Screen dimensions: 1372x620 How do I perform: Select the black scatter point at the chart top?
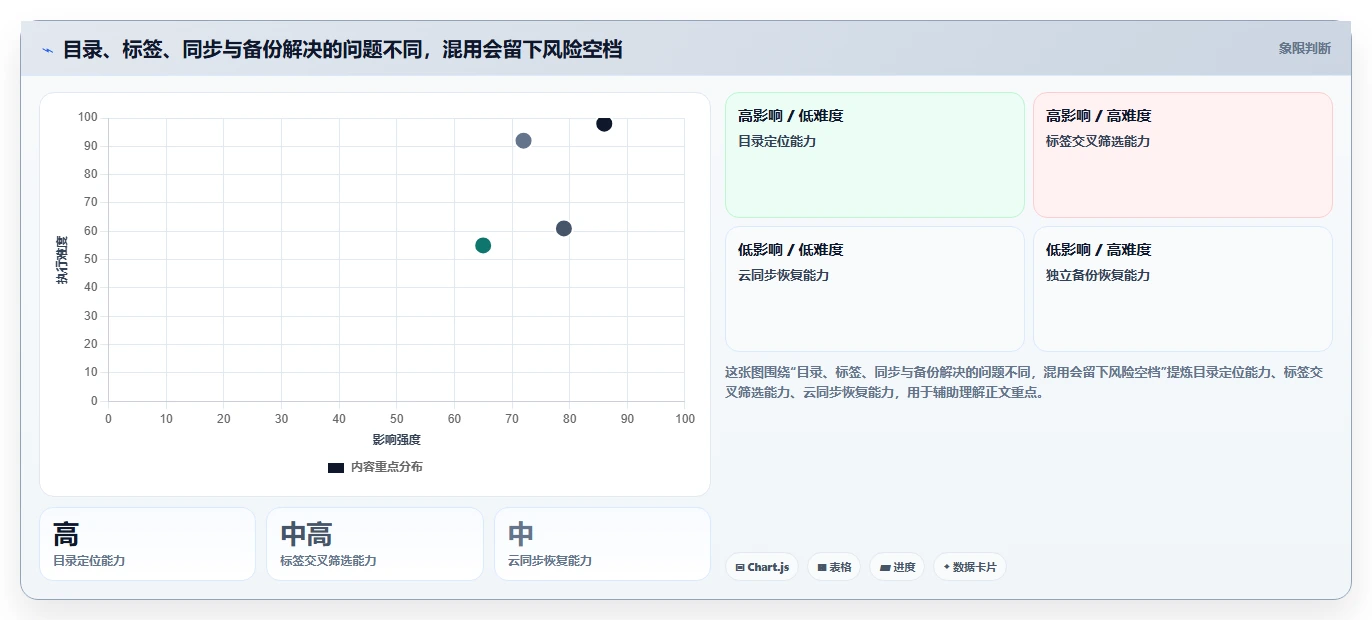[604, 124]
